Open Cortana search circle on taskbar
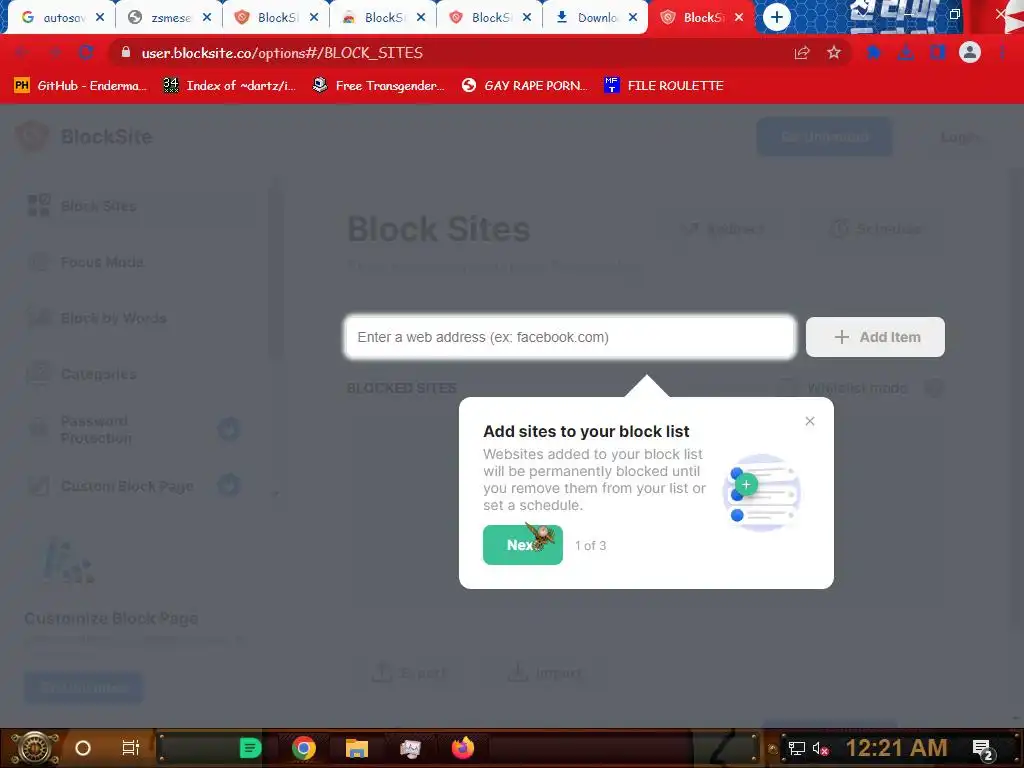 coord(83,748)
